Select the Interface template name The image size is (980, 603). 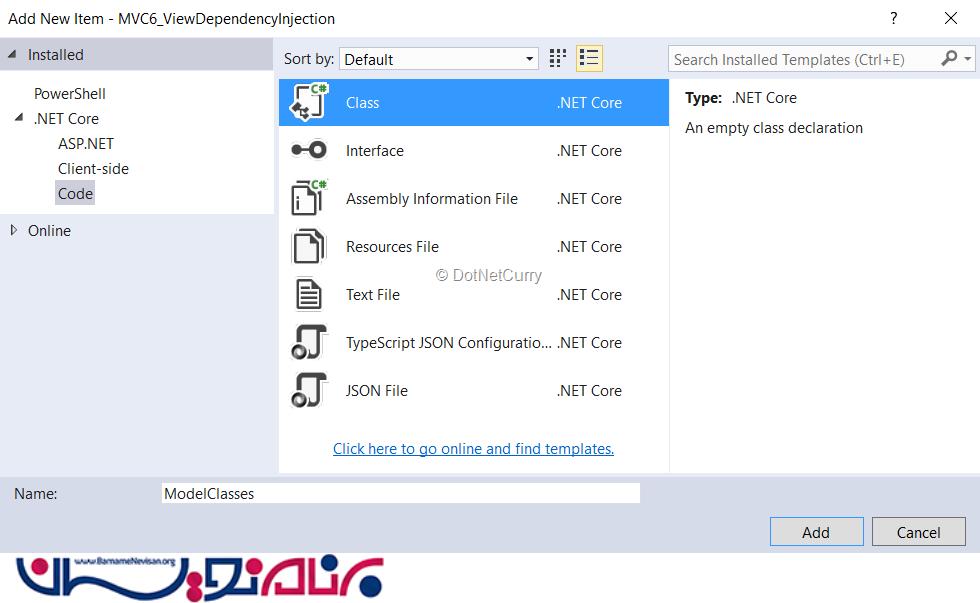pos(375,151)
